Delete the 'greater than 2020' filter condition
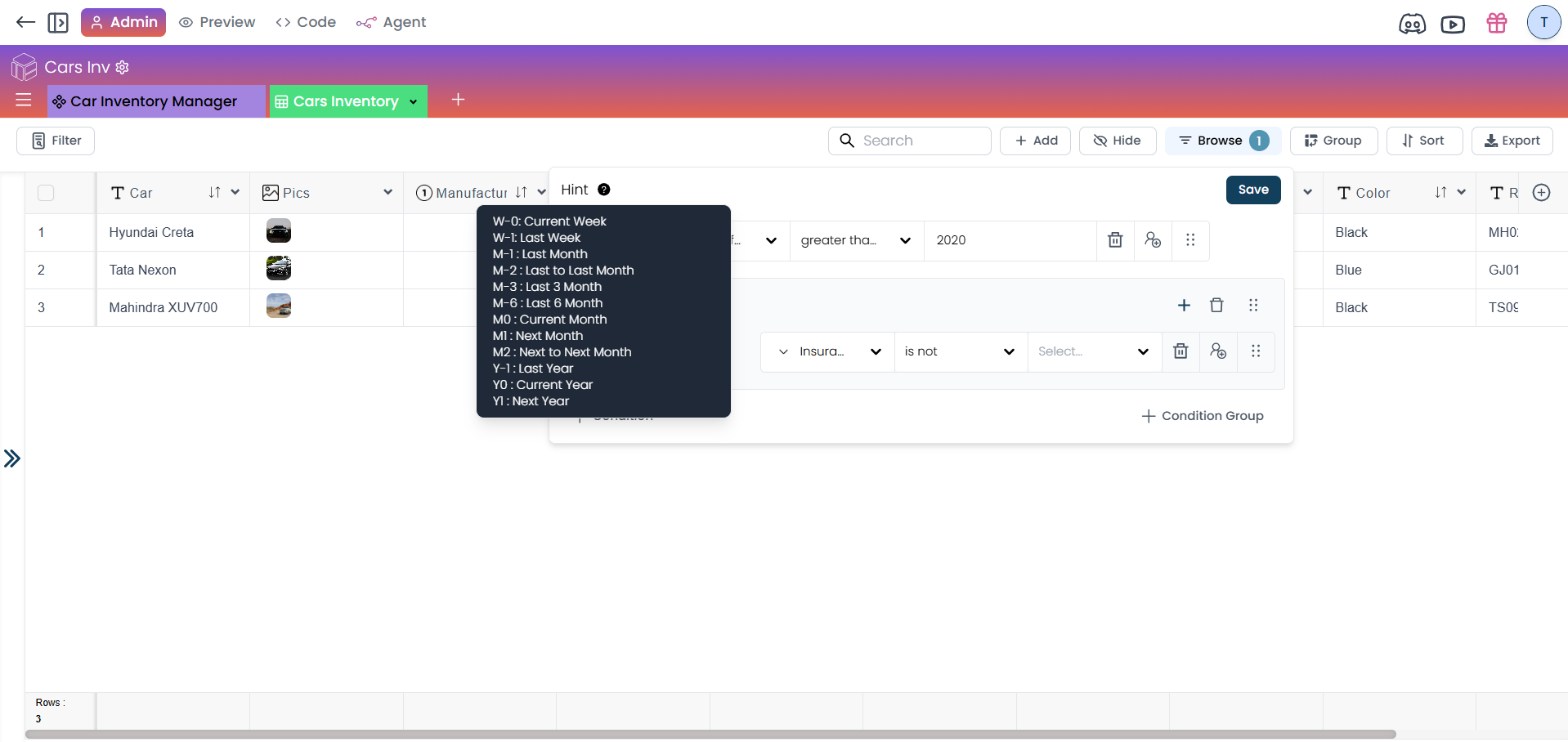 pos(1114,240)
